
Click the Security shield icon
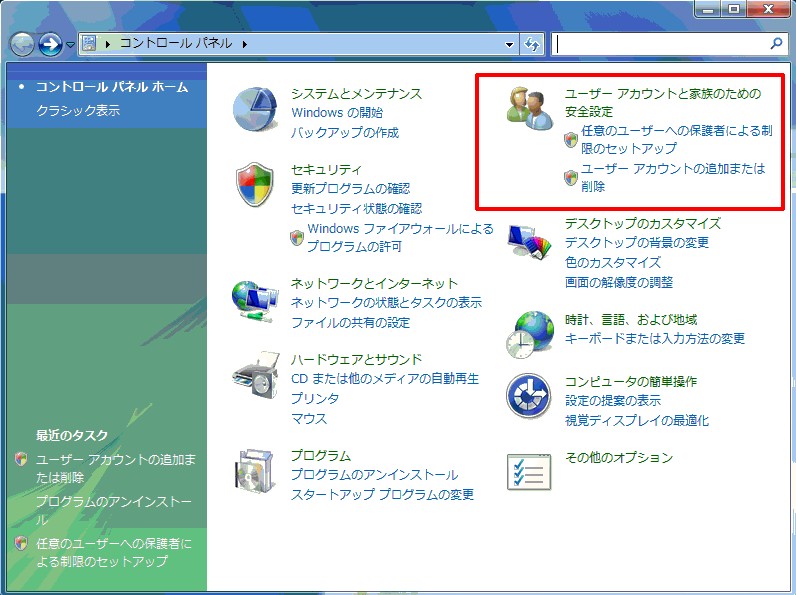pyautogui.click(x=255, y=184)
